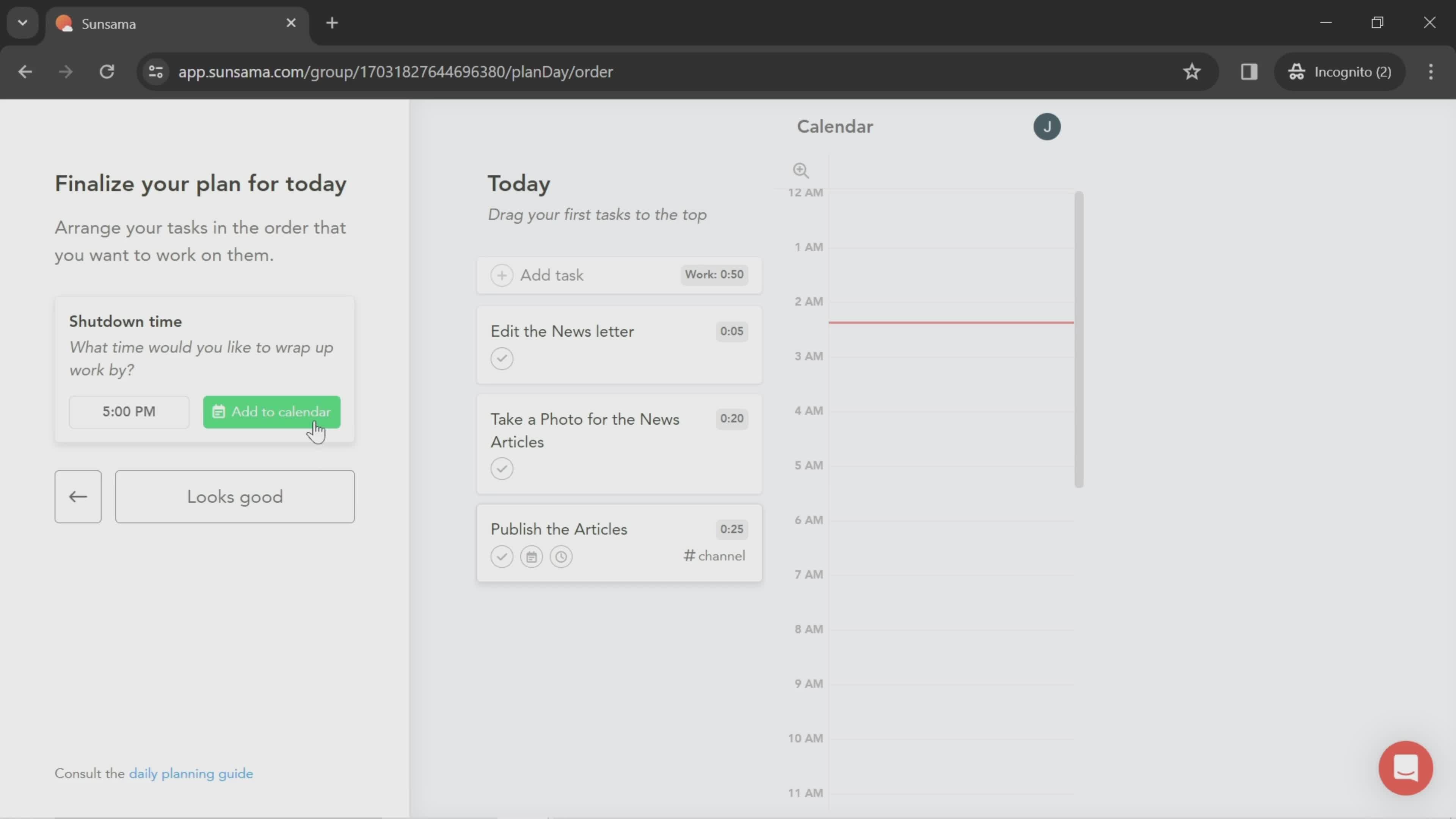
Task: Click the user avatar icon in Calendar header
Action: (x=1047, y=125)
